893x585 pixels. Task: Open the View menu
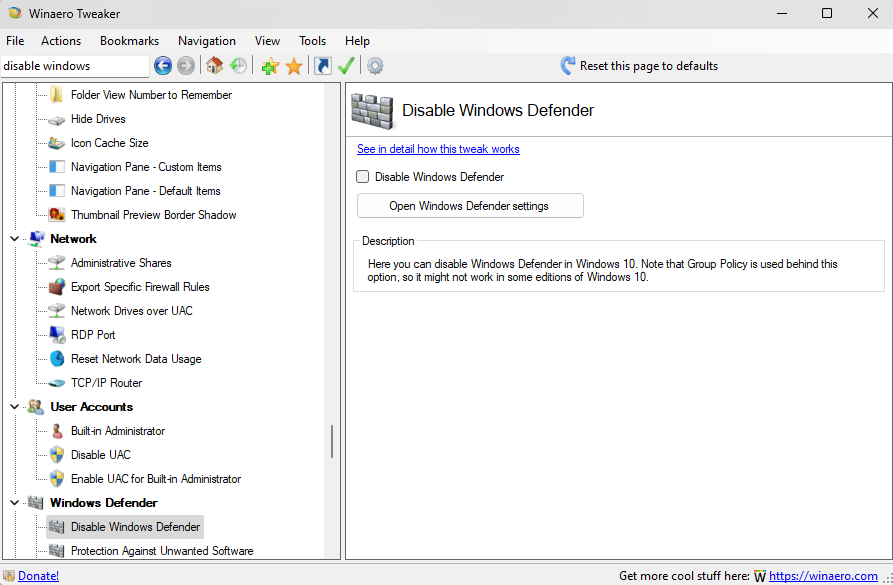(267, 41)
